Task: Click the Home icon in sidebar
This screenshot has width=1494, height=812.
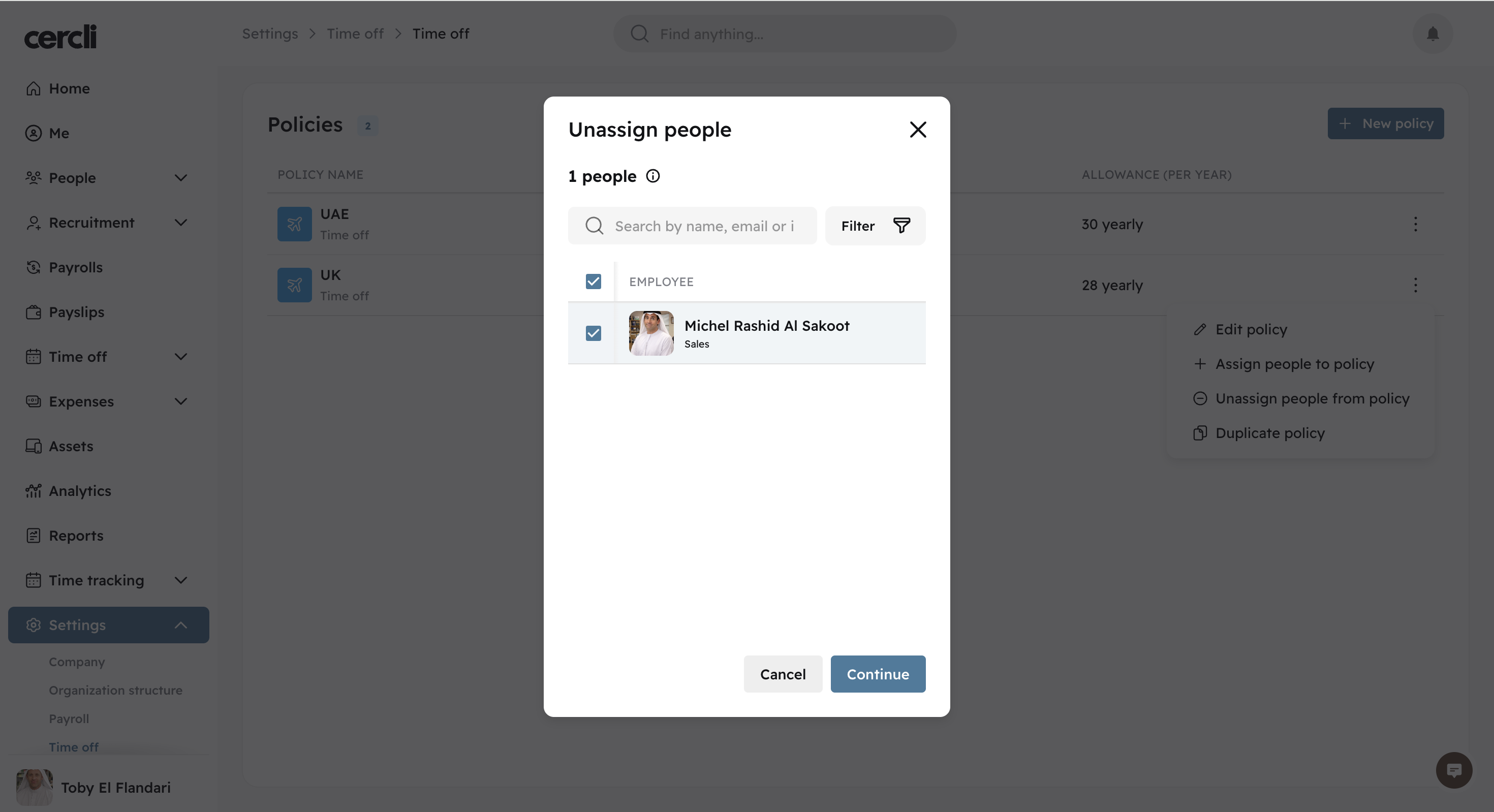Action: point(34,88)
